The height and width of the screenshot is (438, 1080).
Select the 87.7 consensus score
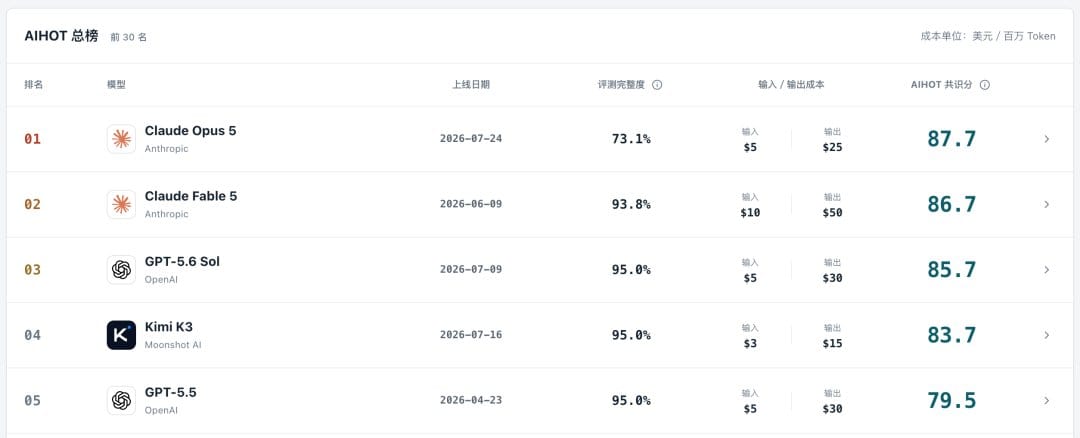(951, 139)
